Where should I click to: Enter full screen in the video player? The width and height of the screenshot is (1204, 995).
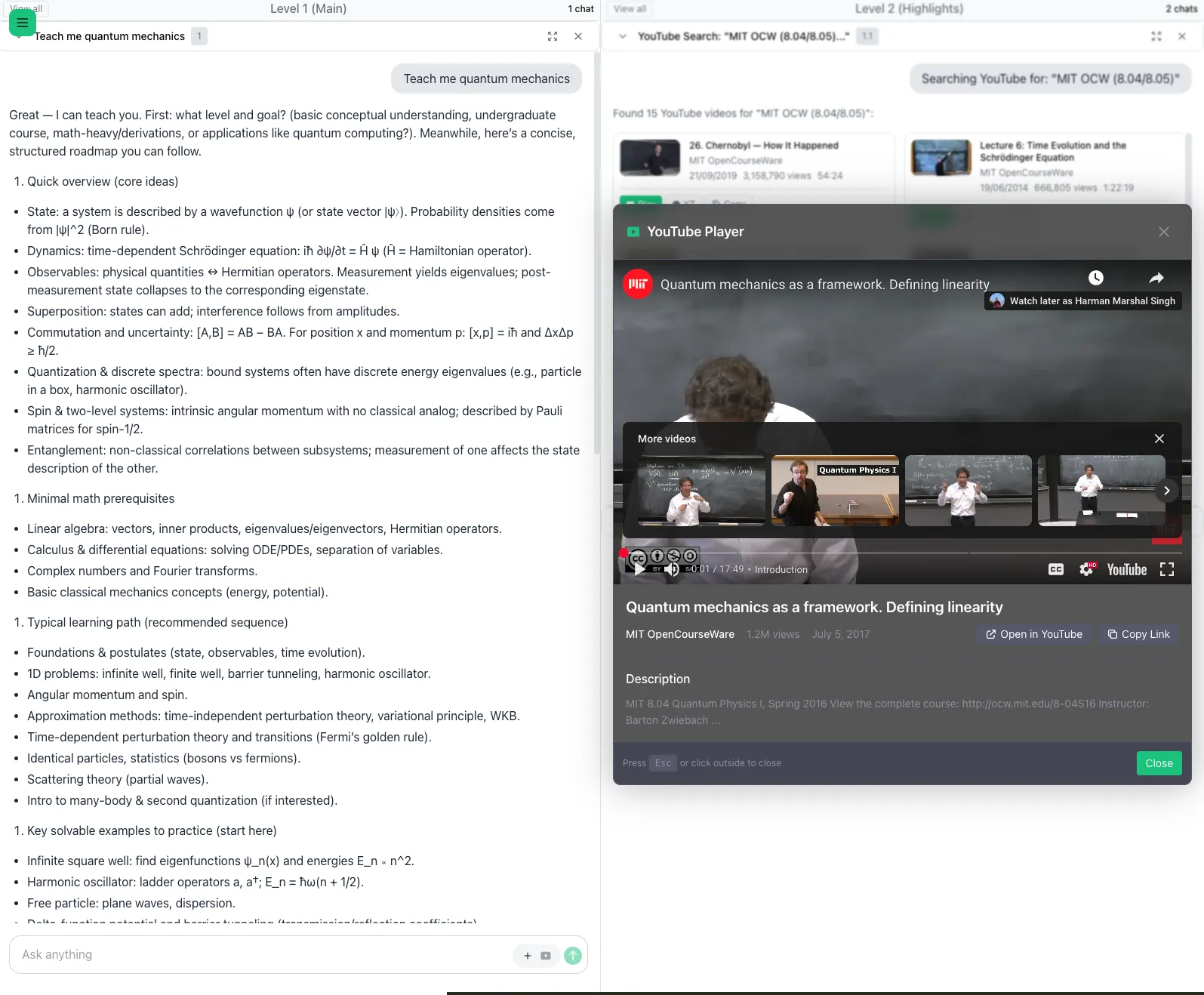[1167, 569]
